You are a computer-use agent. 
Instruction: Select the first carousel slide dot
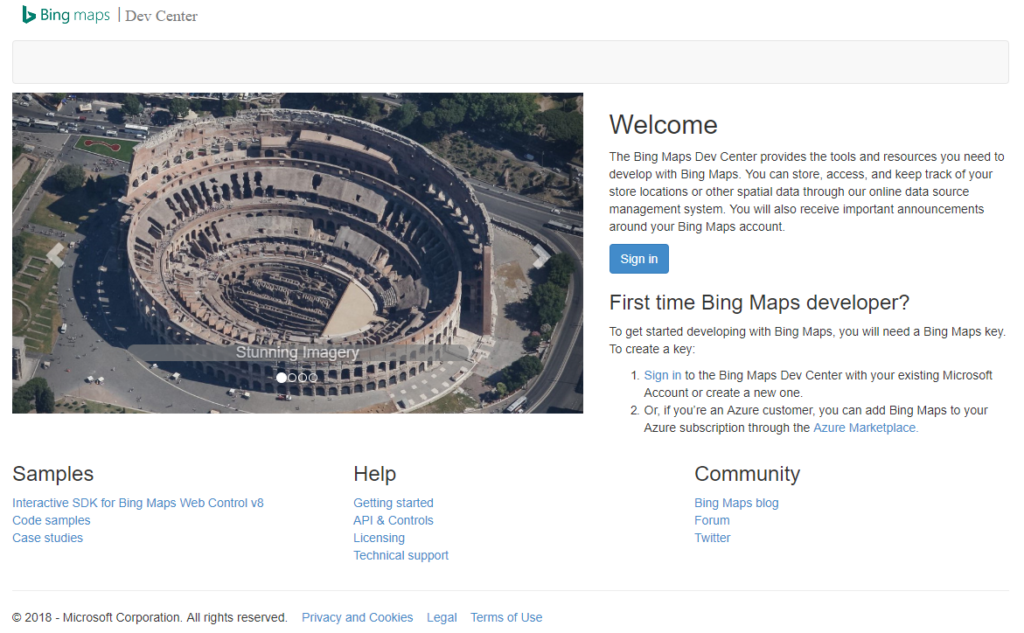281,378
